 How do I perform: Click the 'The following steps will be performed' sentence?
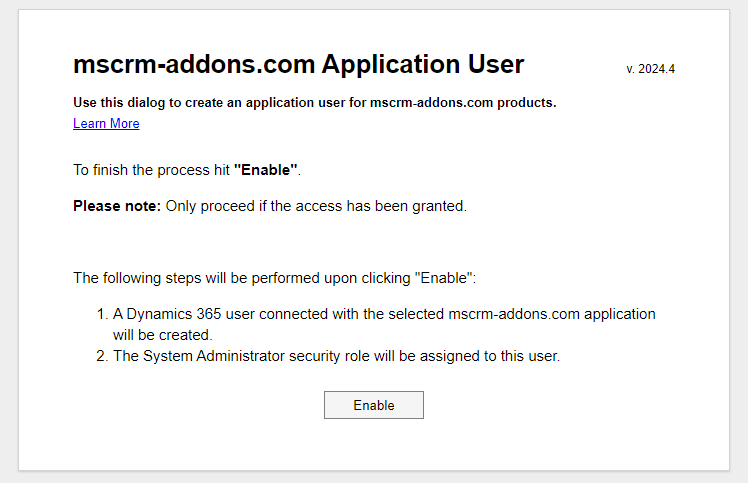pos(275,278)
